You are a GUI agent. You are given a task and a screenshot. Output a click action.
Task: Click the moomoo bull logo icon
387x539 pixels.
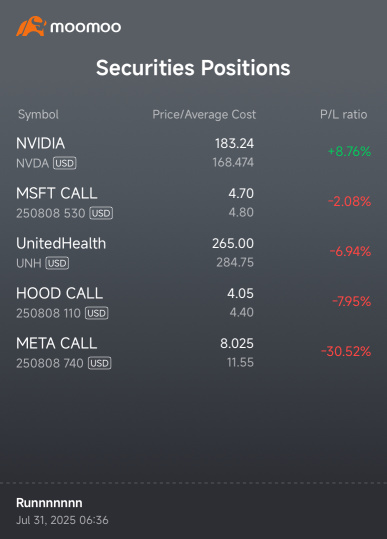[31, 26]
